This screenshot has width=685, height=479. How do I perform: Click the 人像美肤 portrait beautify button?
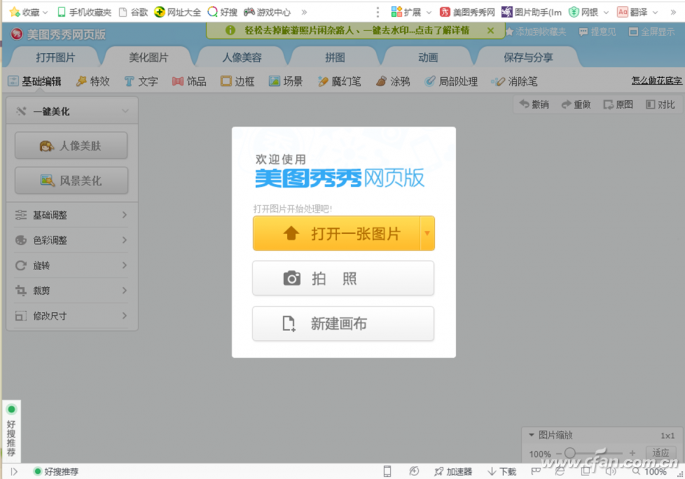click(x=71, y=146)
